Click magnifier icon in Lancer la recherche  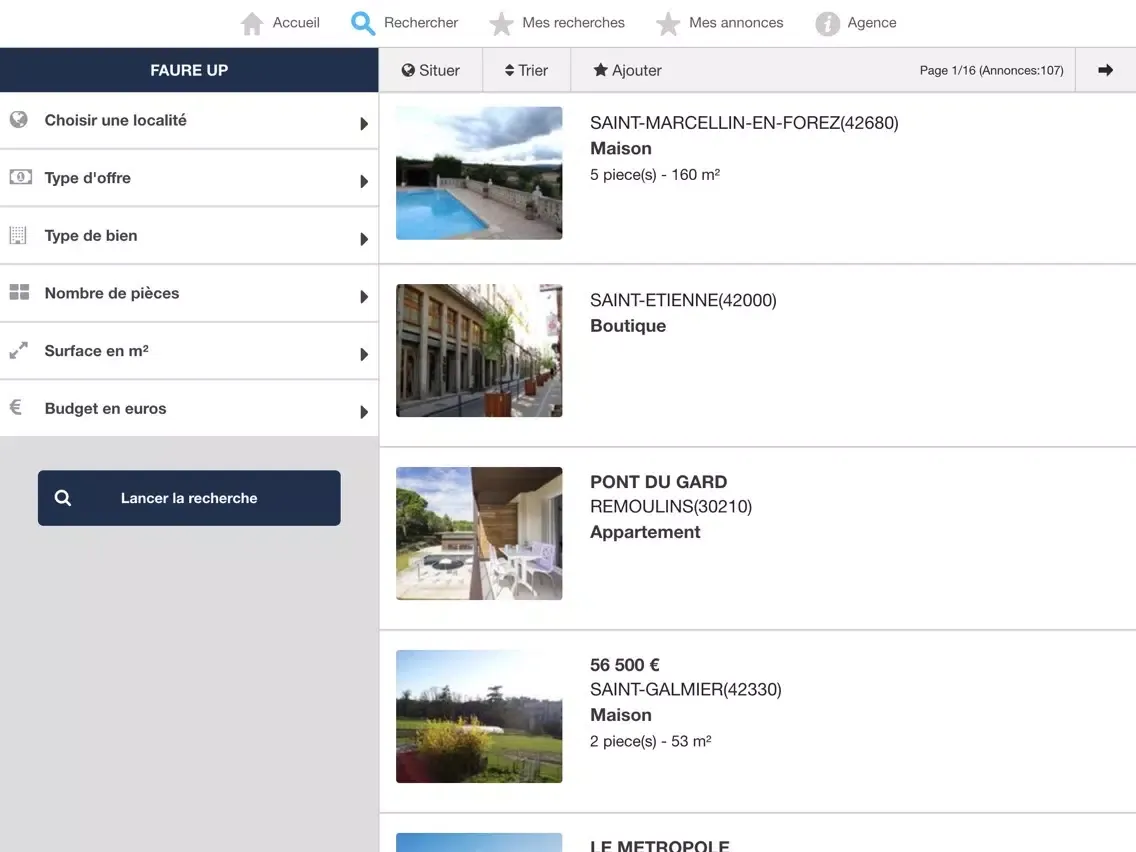tap(63, 498)
